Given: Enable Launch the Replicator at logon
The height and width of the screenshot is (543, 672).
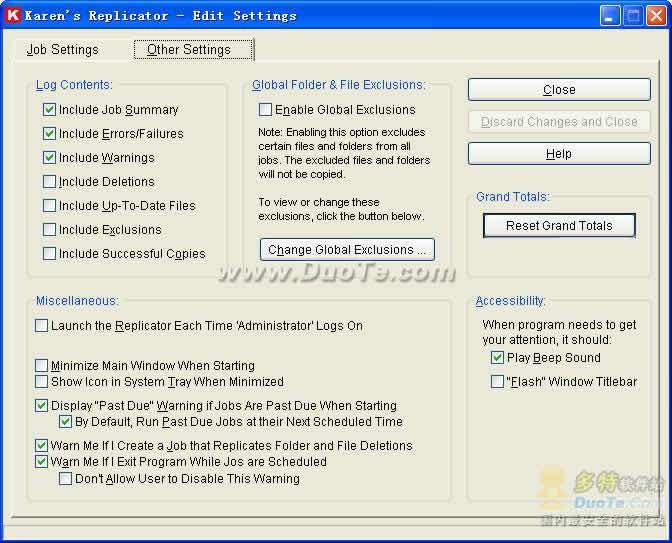Looking at the screenshot, I should coord(42,326).
